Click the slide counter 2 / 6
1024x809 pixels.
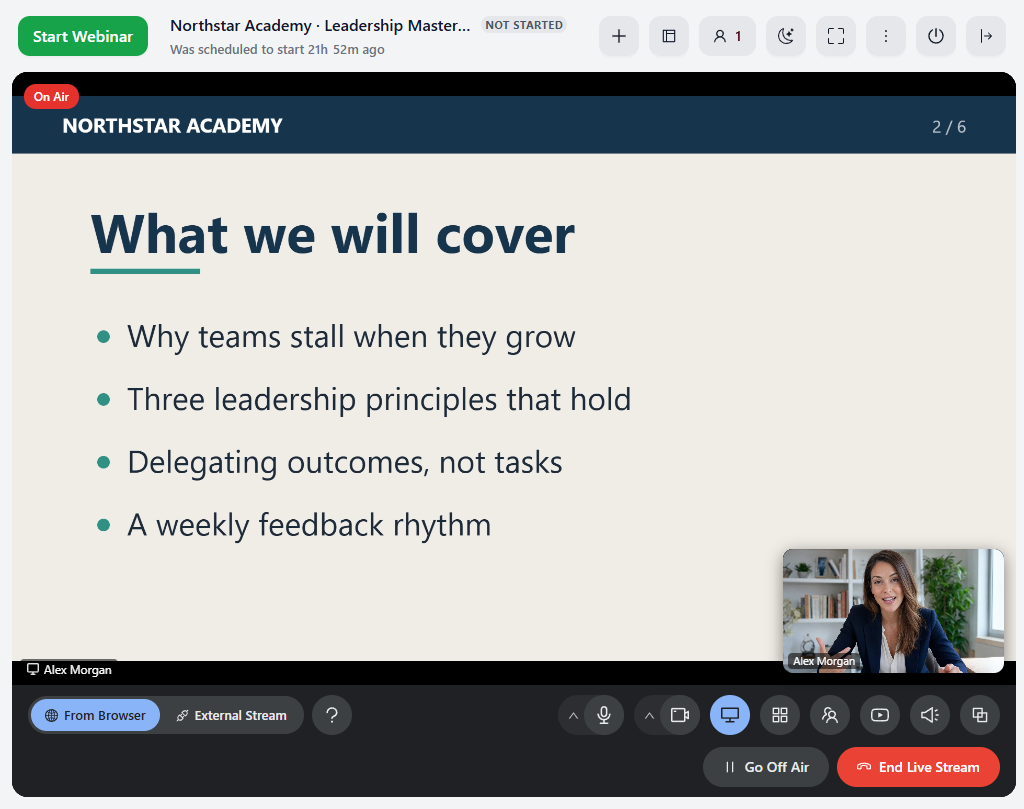coord(948,127)
